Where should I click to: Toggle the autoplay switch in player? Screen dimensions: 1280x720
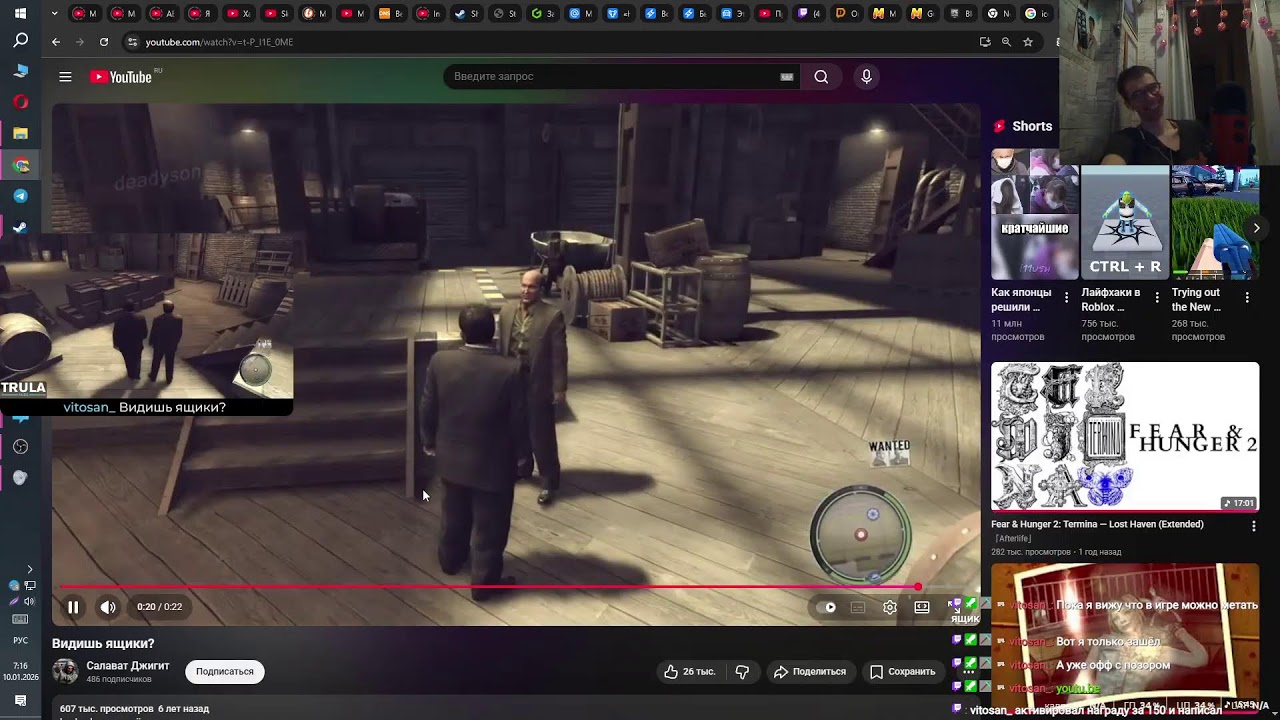tap(827, 607)
